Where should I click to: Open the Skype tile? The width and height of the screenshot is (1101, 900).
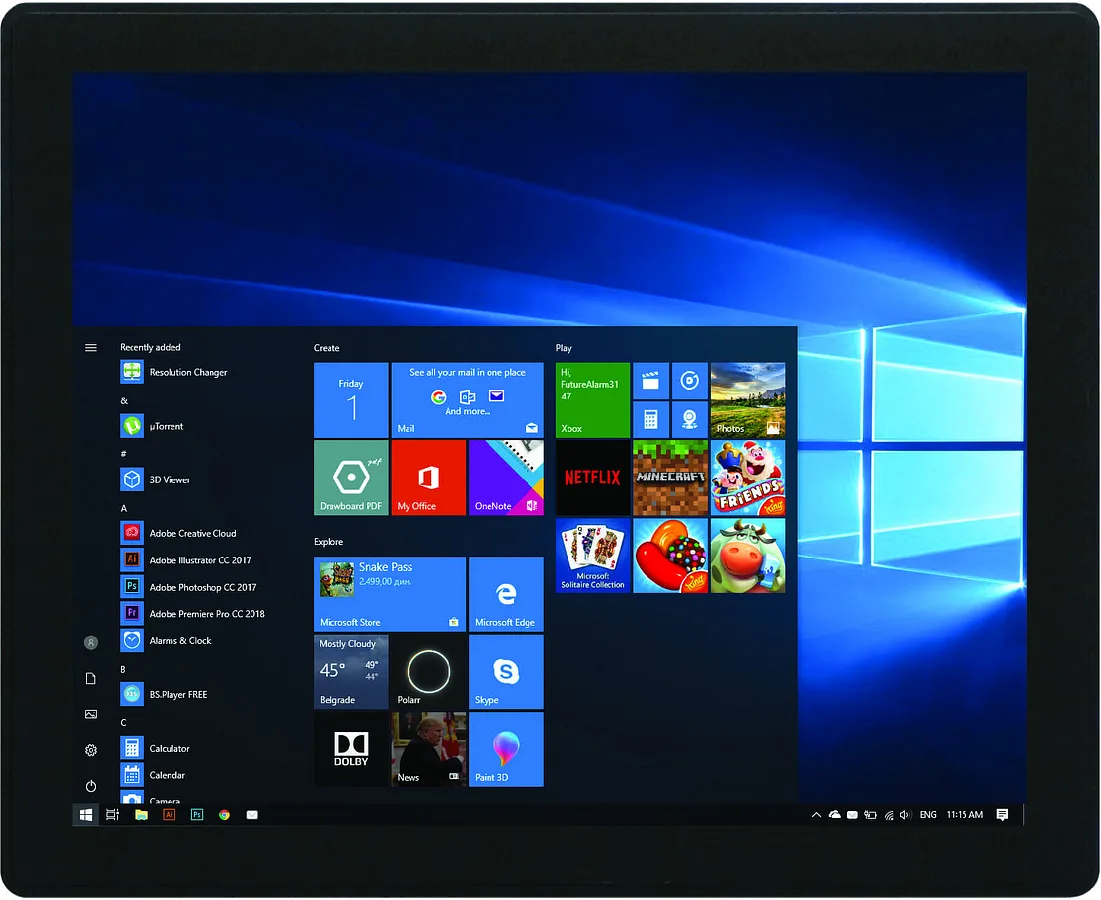point(506,672)
